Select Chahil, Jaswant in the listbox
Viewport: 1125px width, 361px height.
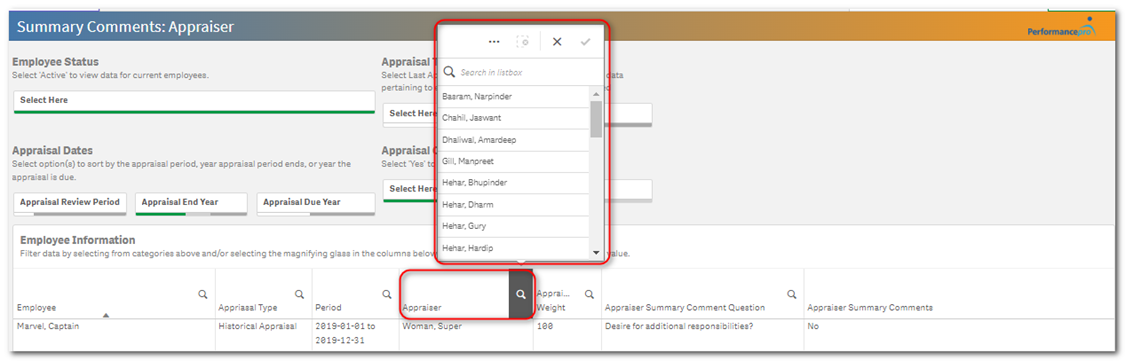click(x=513, y=118)
